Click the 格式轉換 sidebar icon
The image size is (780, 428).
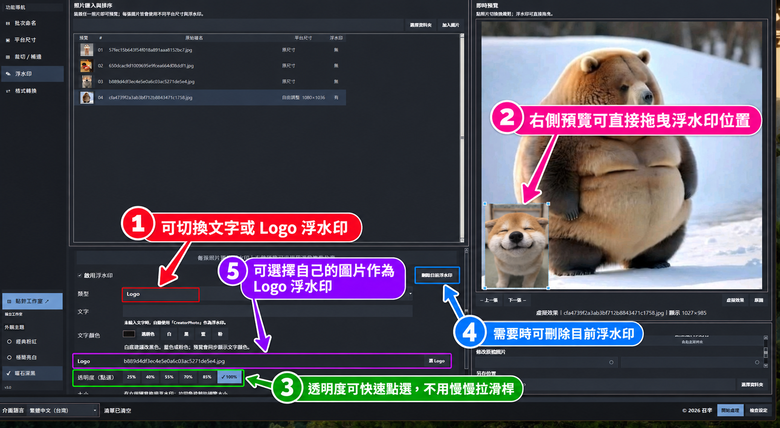(8, 91)
